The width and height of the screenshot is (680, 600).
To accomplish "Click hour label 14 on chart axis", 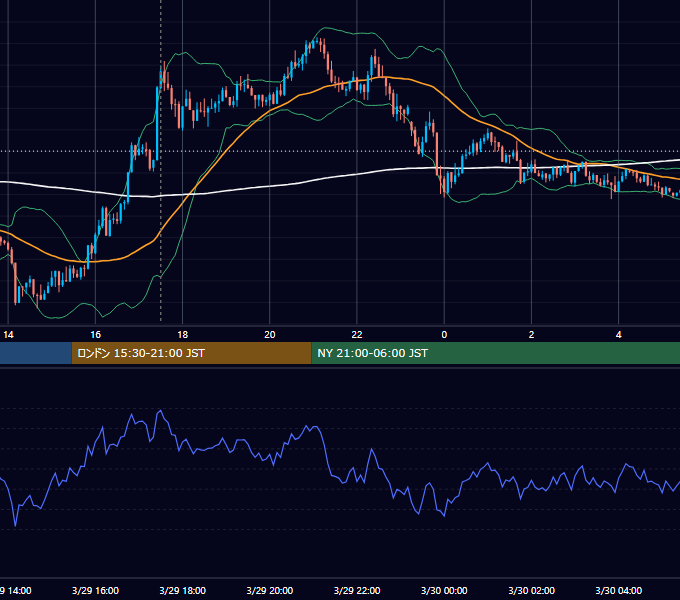I will [8, 335].
